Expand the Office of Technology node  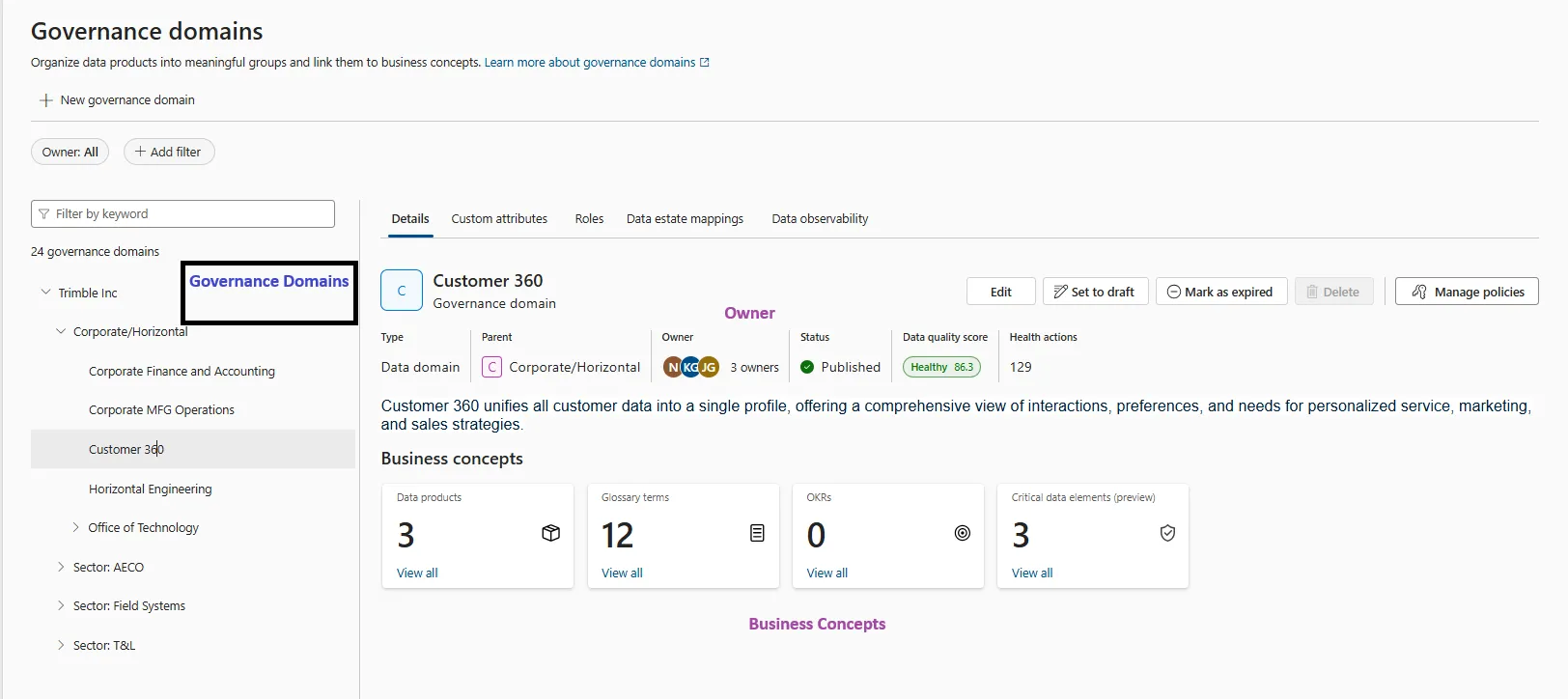coord(76,527)
